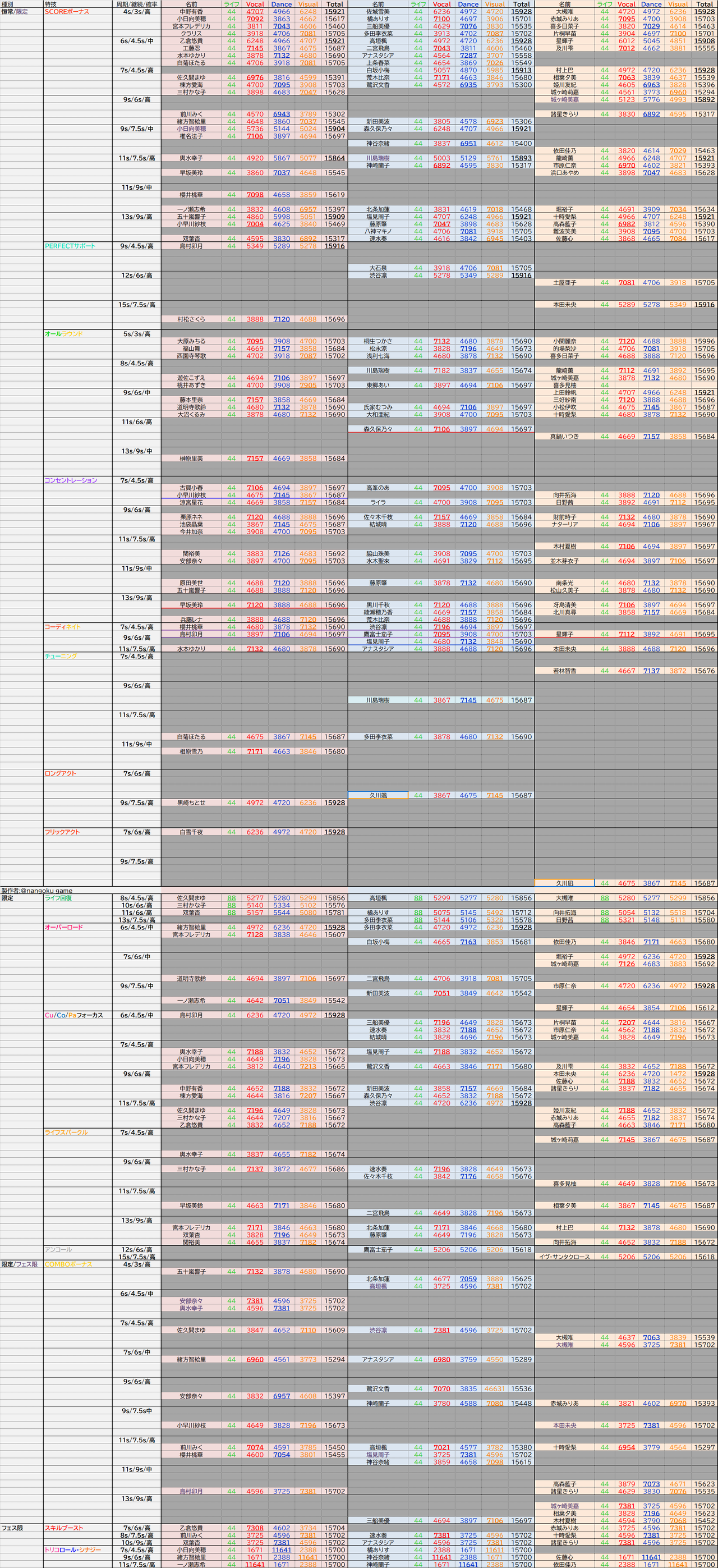The height and width of the screenshot is (1568, 718).
Task: Click the Cu/Co/Paフォーカス label cell
Action: (x=77, y=1015)
